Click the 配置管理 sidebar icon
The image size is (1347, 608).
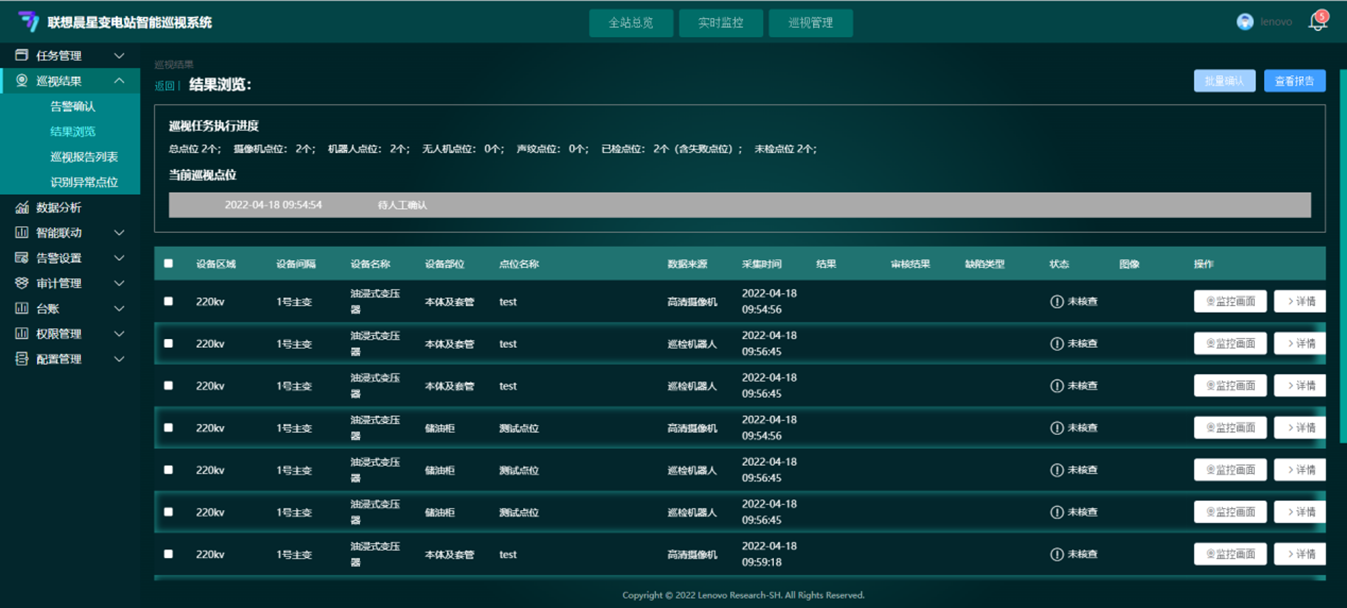pos(22,359)
